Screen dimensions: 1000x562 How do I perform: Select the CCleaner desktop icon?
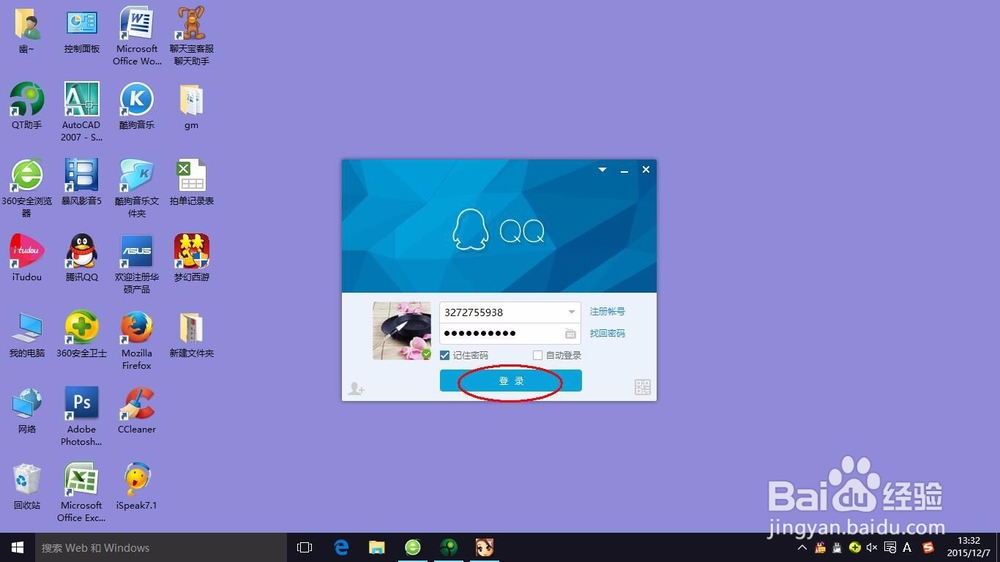coord(136,410)
